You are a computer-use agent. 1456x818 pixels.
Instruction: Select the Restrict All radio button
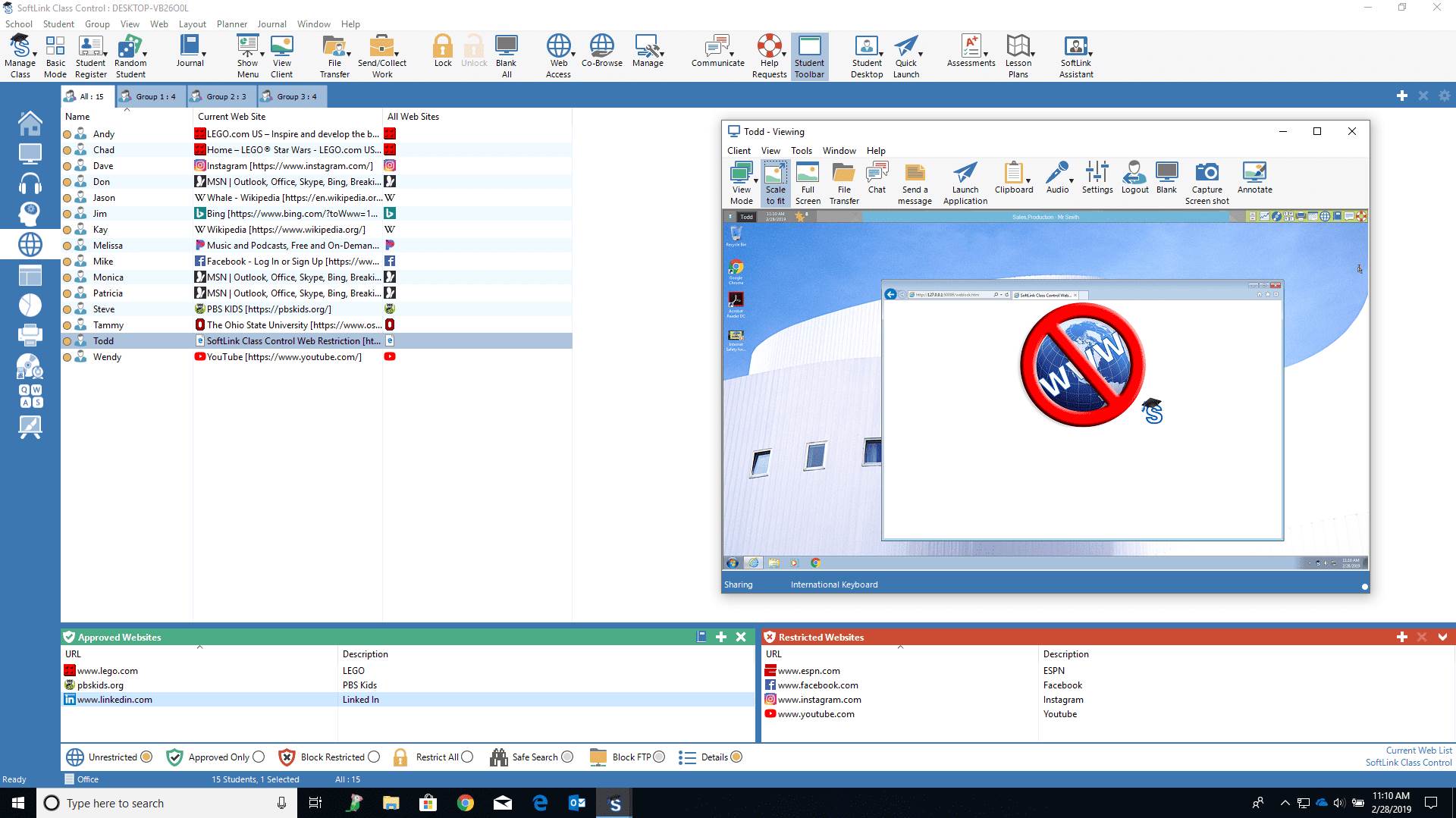tap(467, 757)
